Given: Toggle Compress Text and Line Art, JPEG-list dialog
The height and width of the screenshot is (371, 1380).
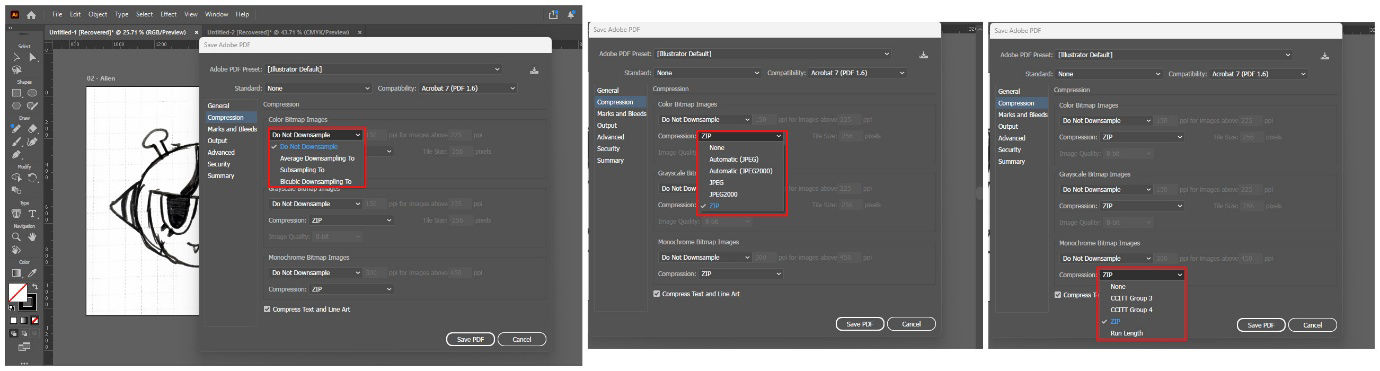Looking at the screenshot, I should click(x=657, y=293).
